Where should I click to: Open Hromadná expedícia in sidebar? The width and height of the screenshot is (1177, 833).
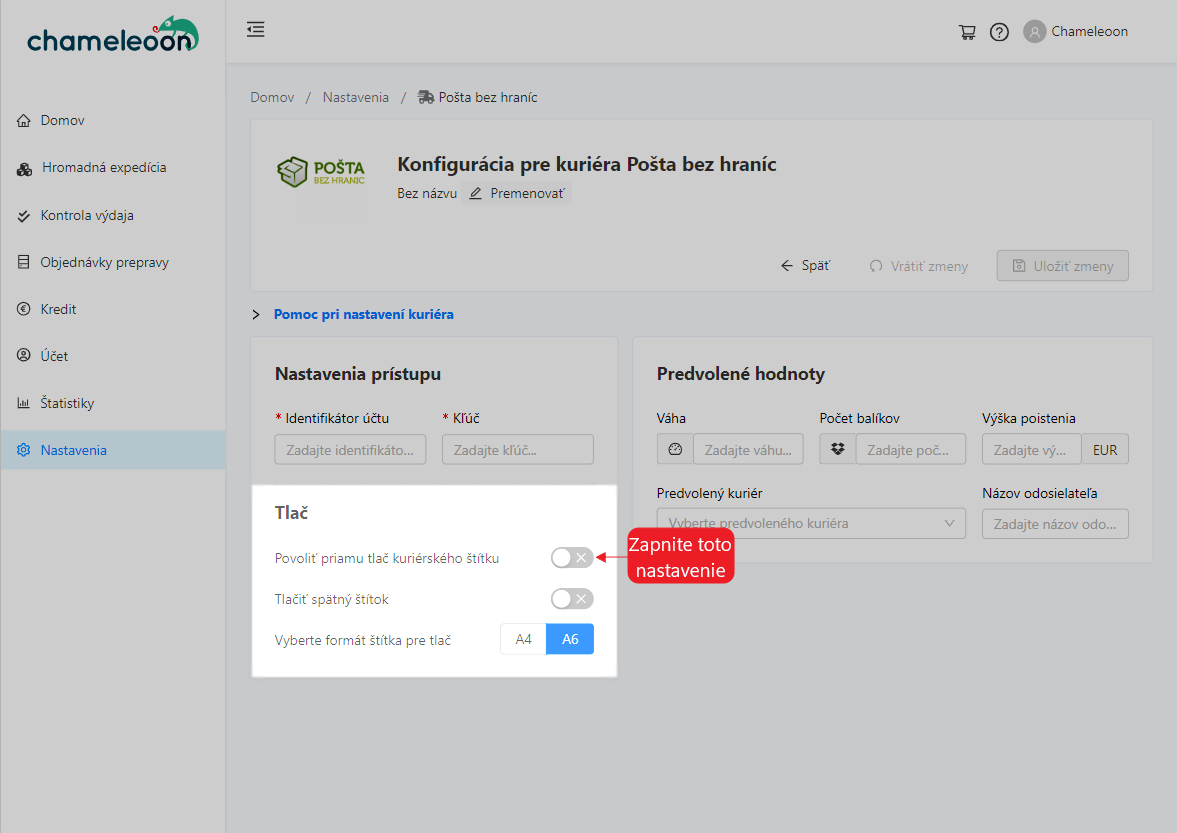click(x=103, y=168)
